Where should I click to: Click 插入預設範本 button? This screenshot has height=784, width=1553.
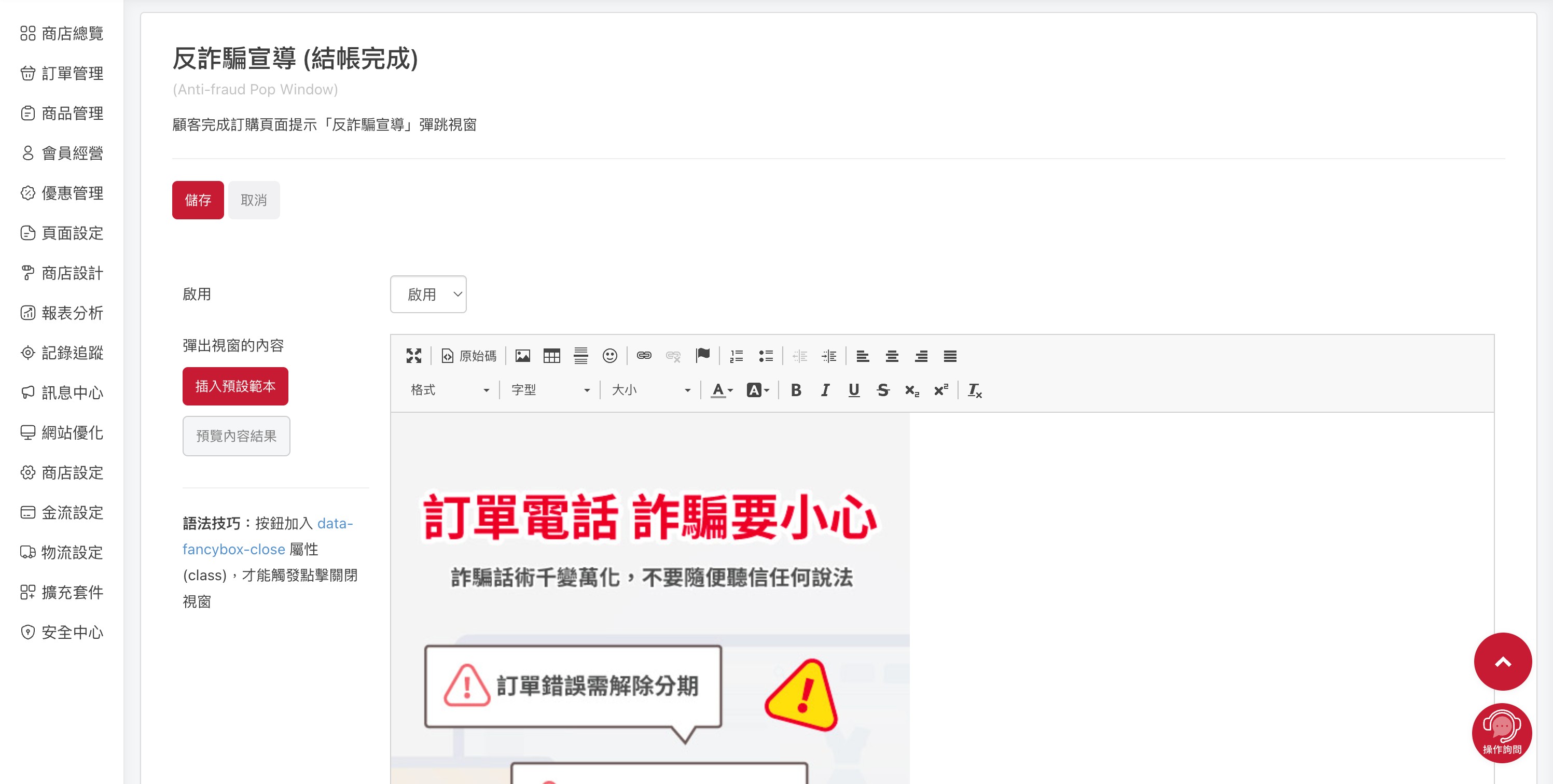coord(235,386)
